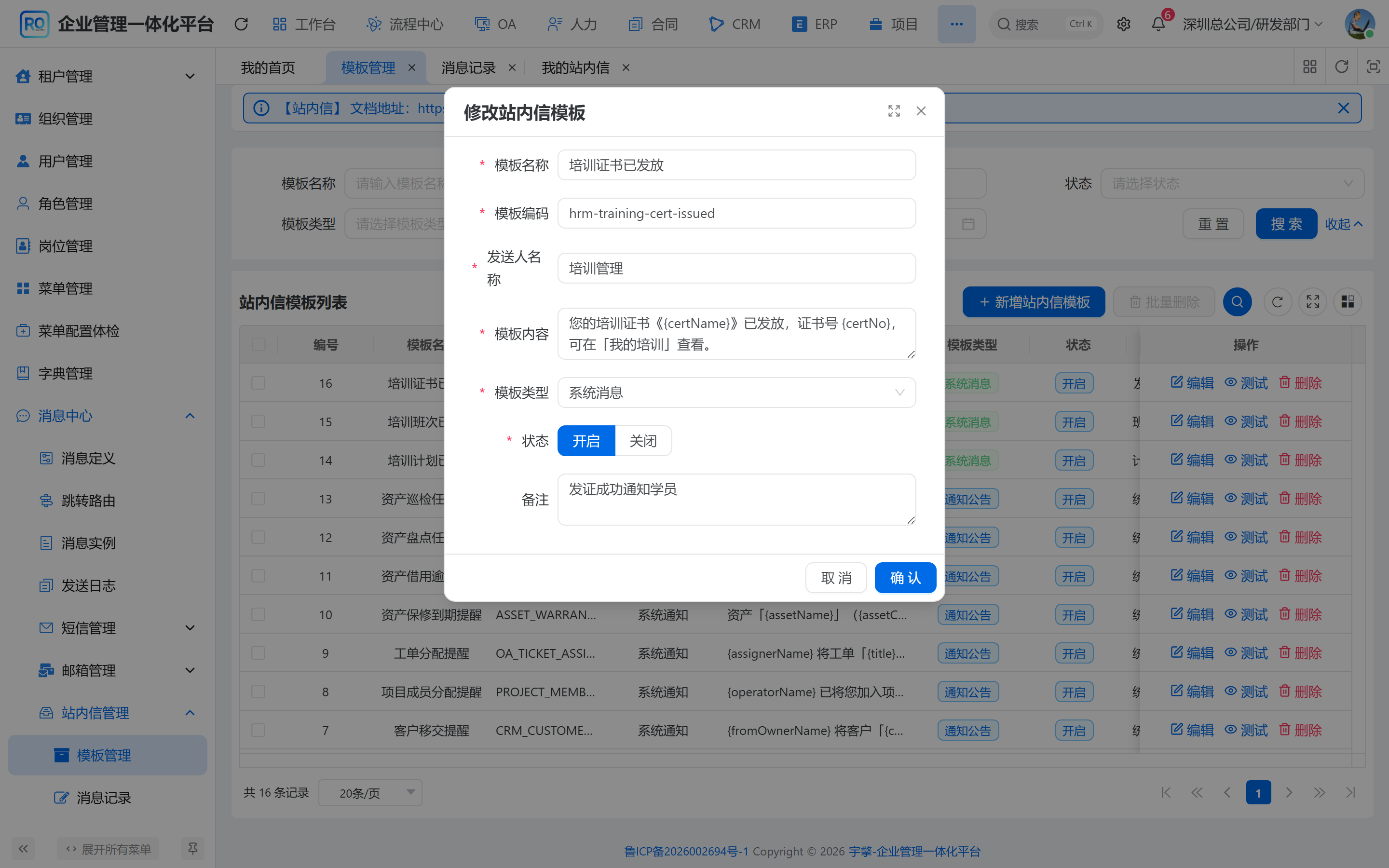Open the 20条/页 page size dropdown
The height and width of the screenshot is (868, 1389).
370,793
